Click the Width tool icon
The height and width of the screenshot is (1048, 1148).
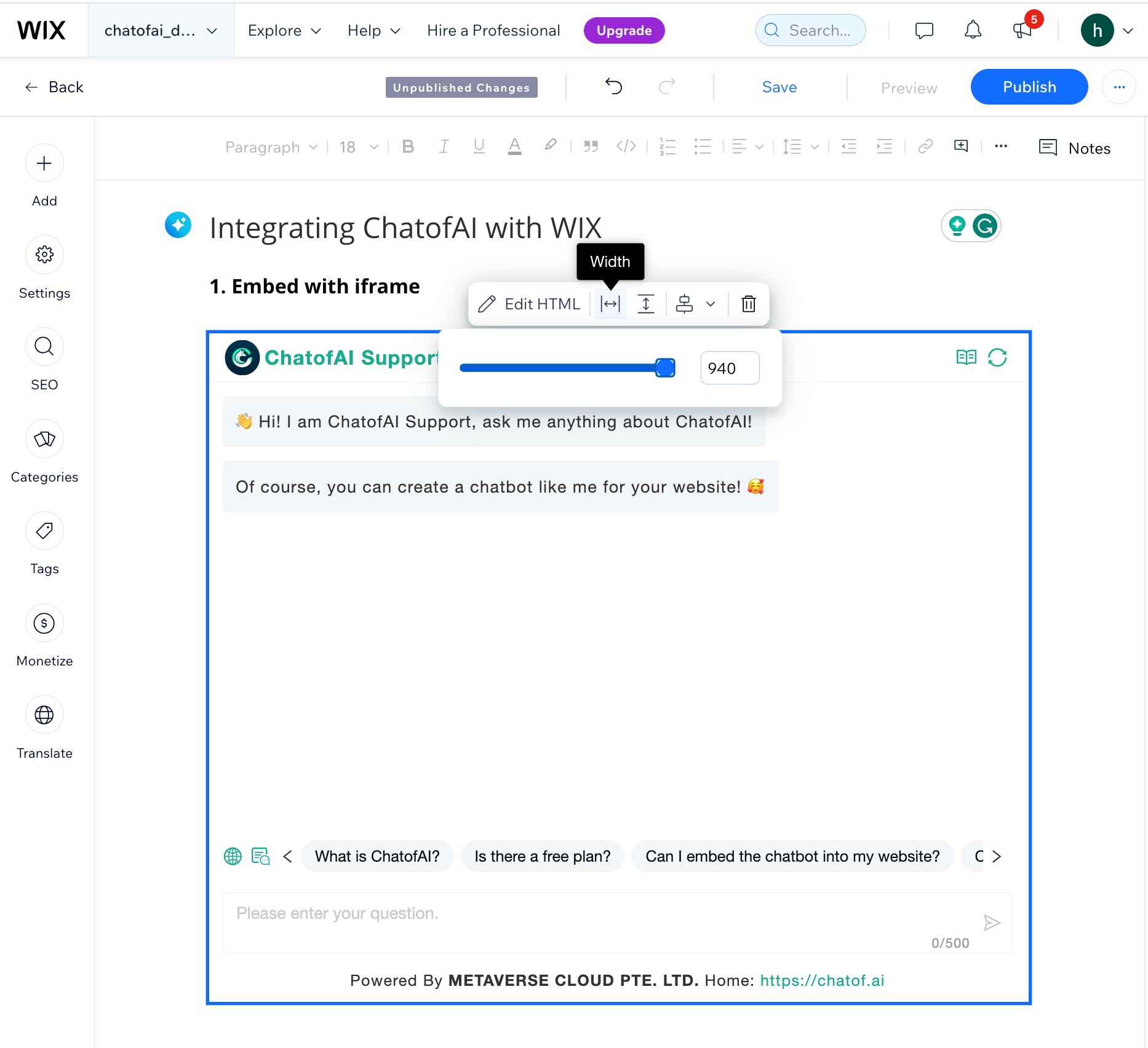point(610,304)
